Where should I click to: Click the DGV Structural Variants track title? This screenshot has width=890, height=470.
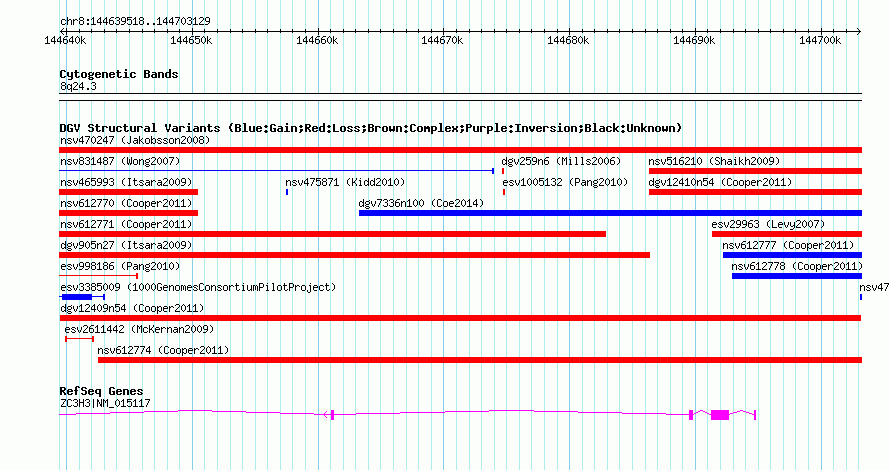[371, 128]
